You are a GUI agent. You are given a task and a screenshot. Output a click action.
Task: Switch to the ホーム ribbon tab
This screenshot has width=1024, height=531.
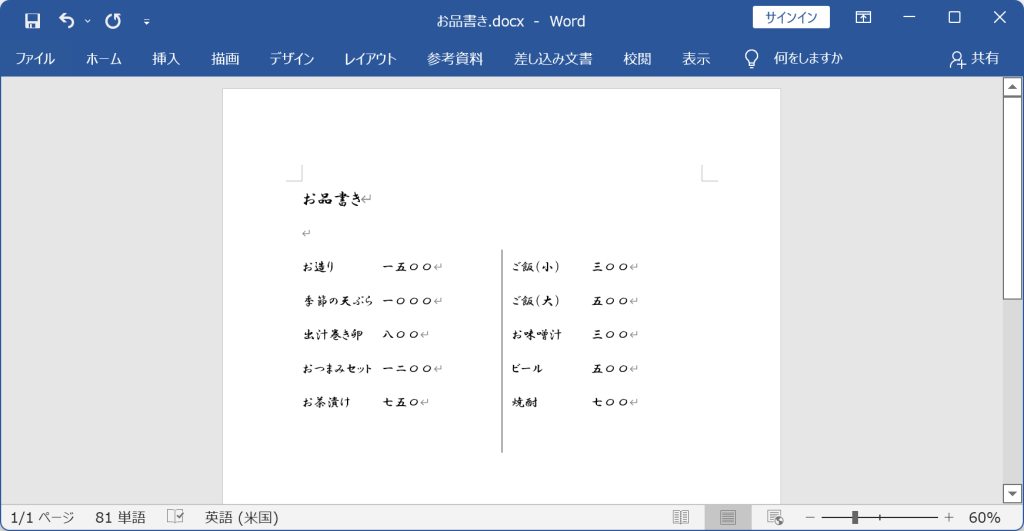pyautogui.click(x=103, y=59)
